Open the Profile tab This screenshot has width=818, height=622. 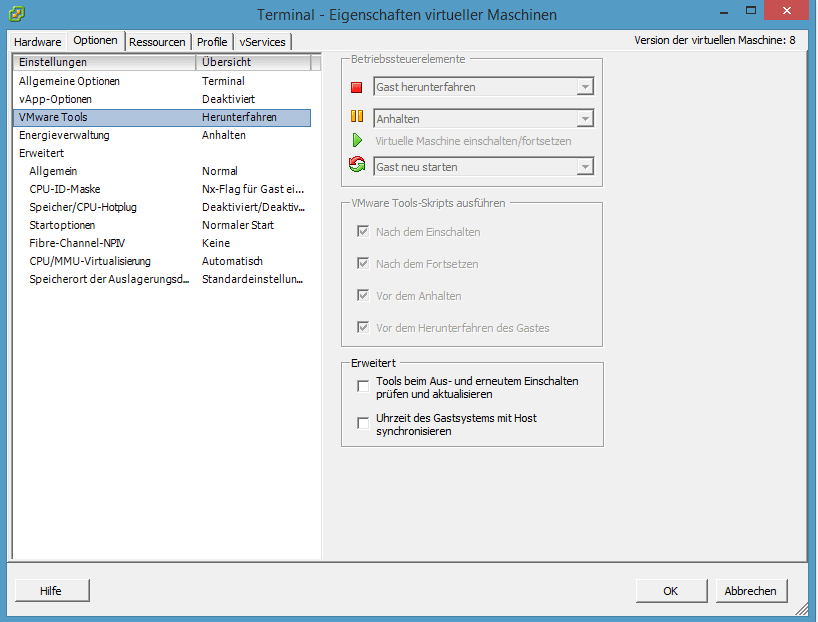[x=212, y=42]
